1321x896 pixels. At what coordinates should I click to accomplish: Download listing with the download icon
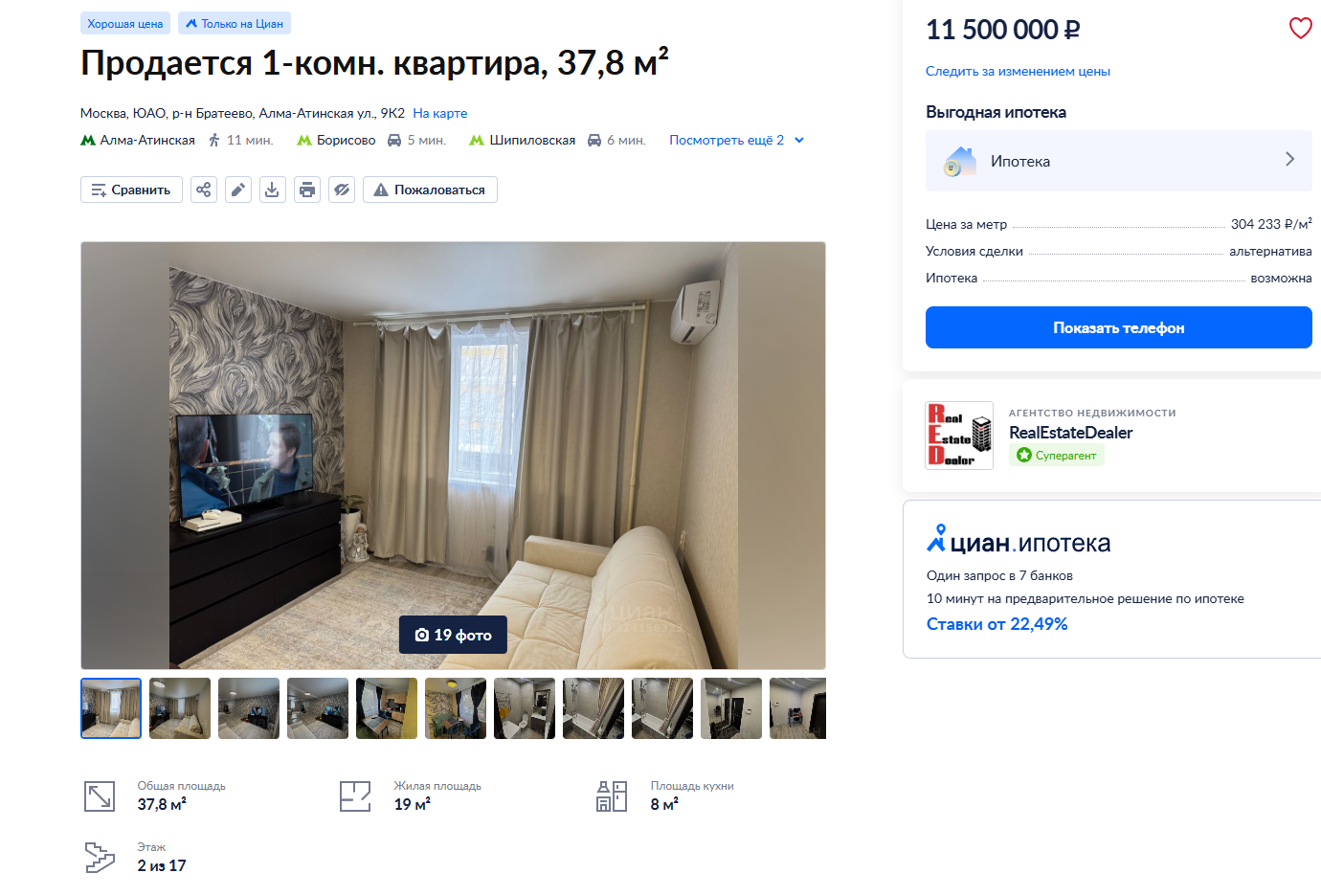[273, 190]
